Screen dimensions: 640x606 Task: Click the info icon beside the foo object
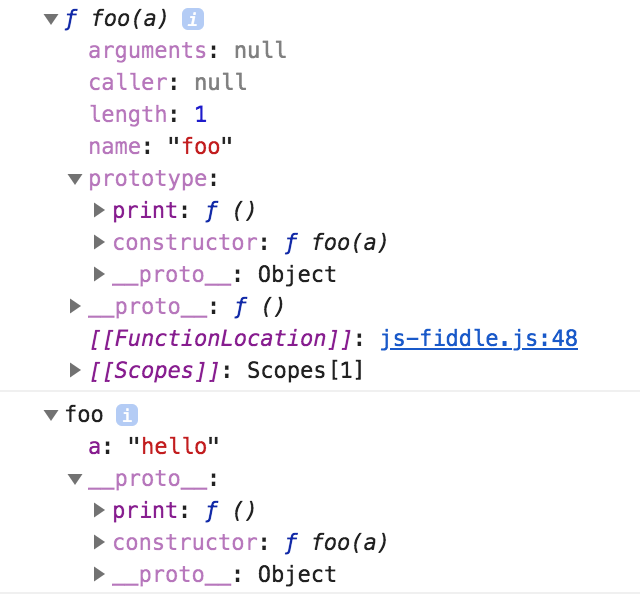pyautogui.click(x=126, y=414)
